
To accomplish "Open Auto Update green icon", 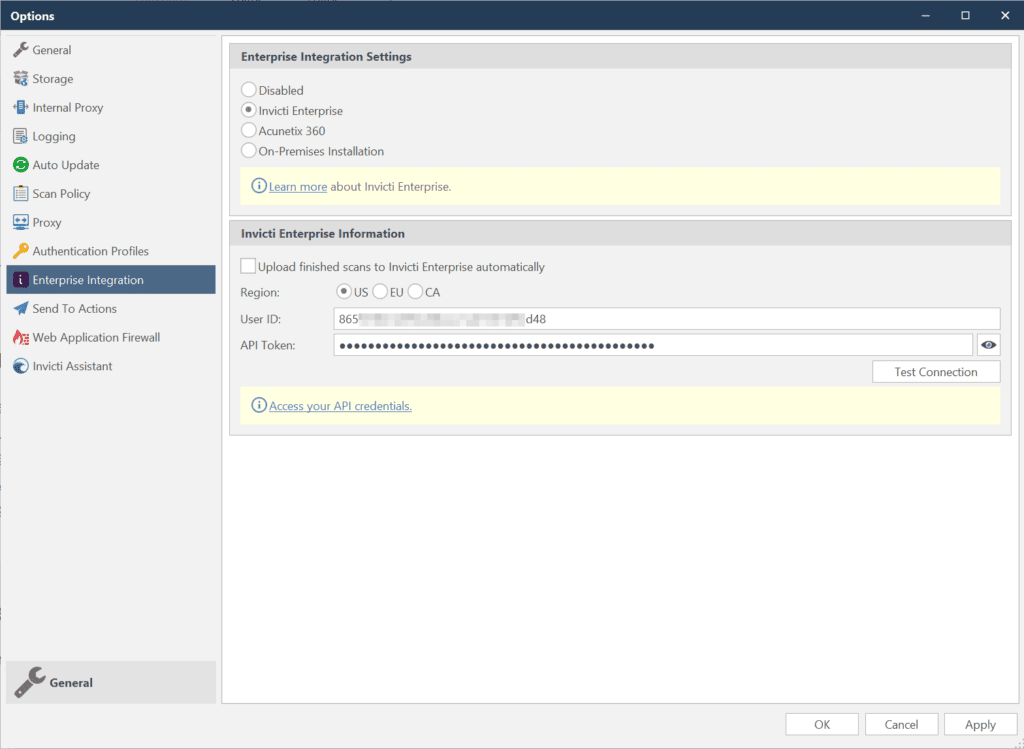I will coord(20,165).
